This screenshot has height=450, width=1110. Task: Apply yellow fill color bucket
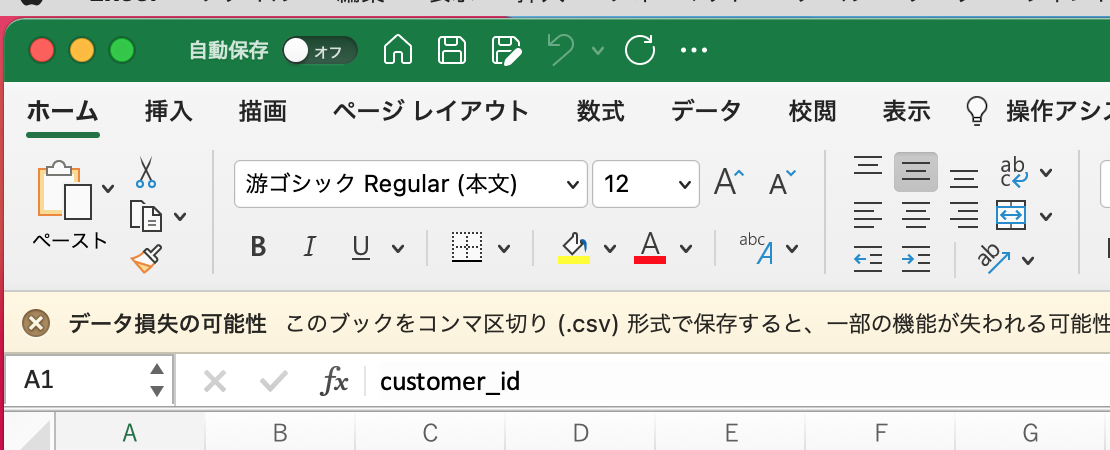pos(574,248)
